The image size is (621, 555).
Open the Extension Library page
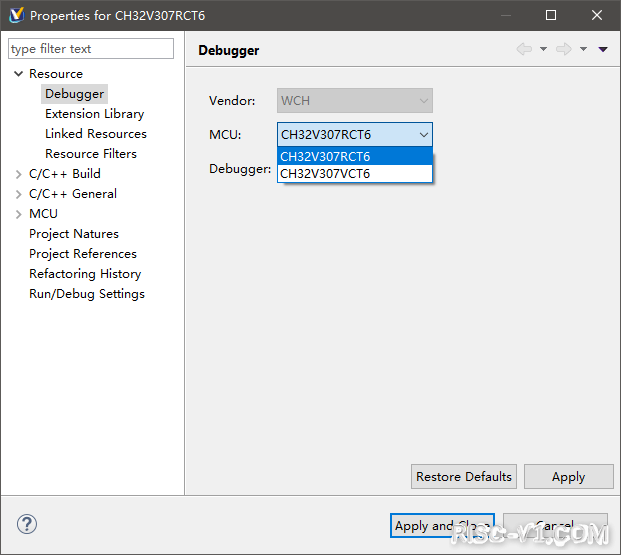[95, 114]
